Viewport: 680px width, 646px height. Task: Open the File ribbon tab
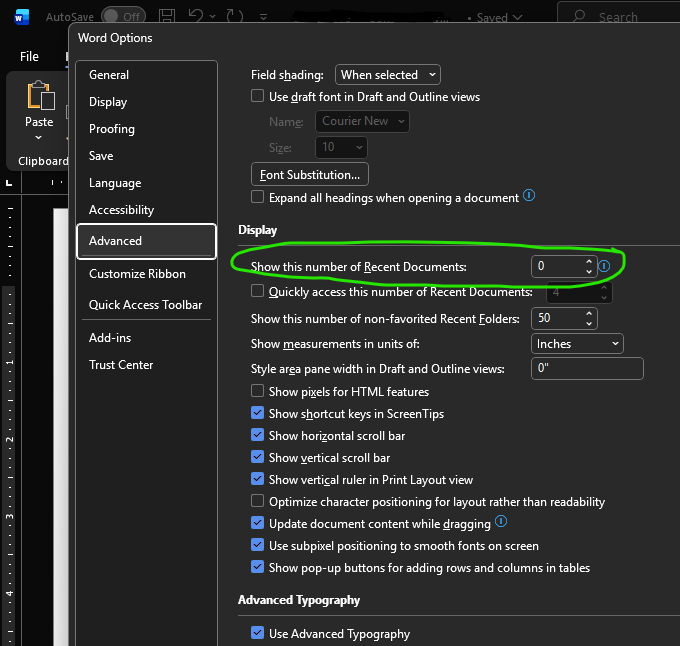[x=29, y=56]
